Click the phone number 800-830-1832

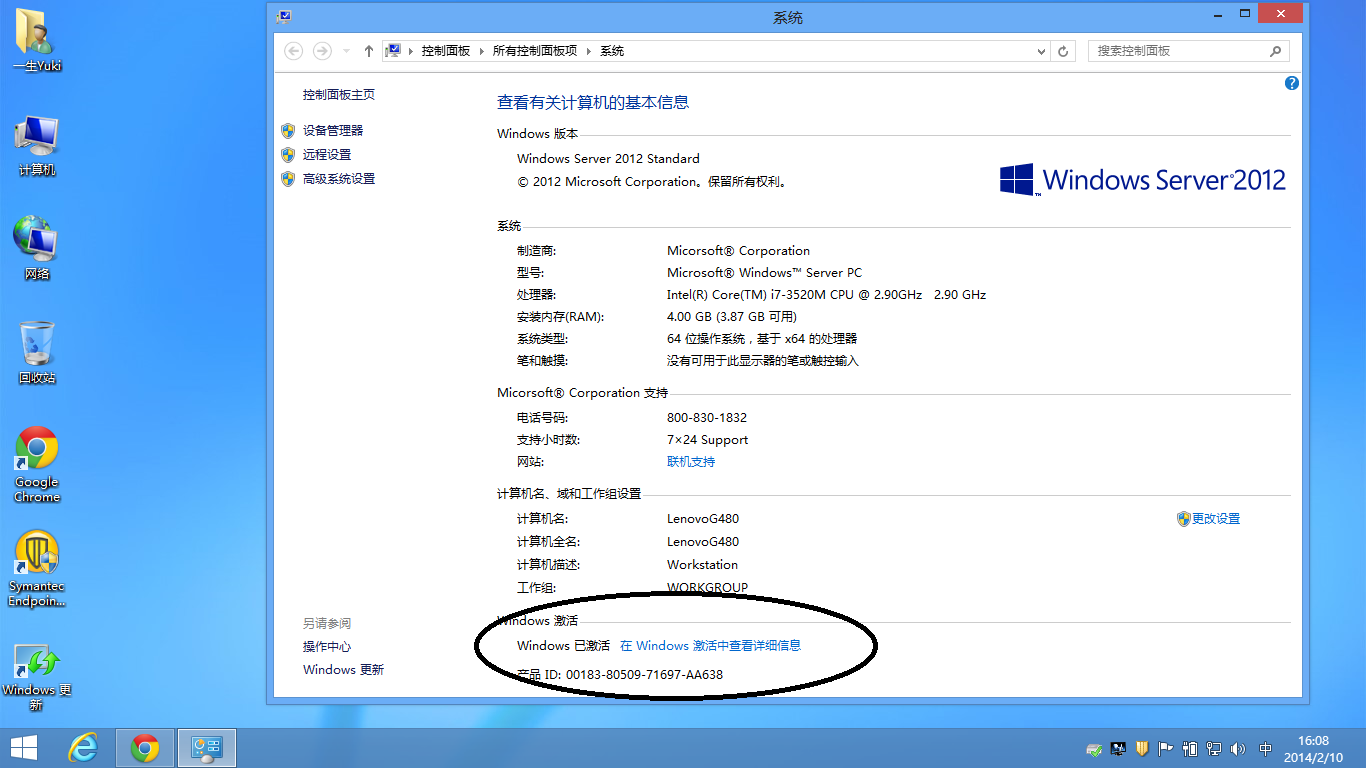point(707,418)
